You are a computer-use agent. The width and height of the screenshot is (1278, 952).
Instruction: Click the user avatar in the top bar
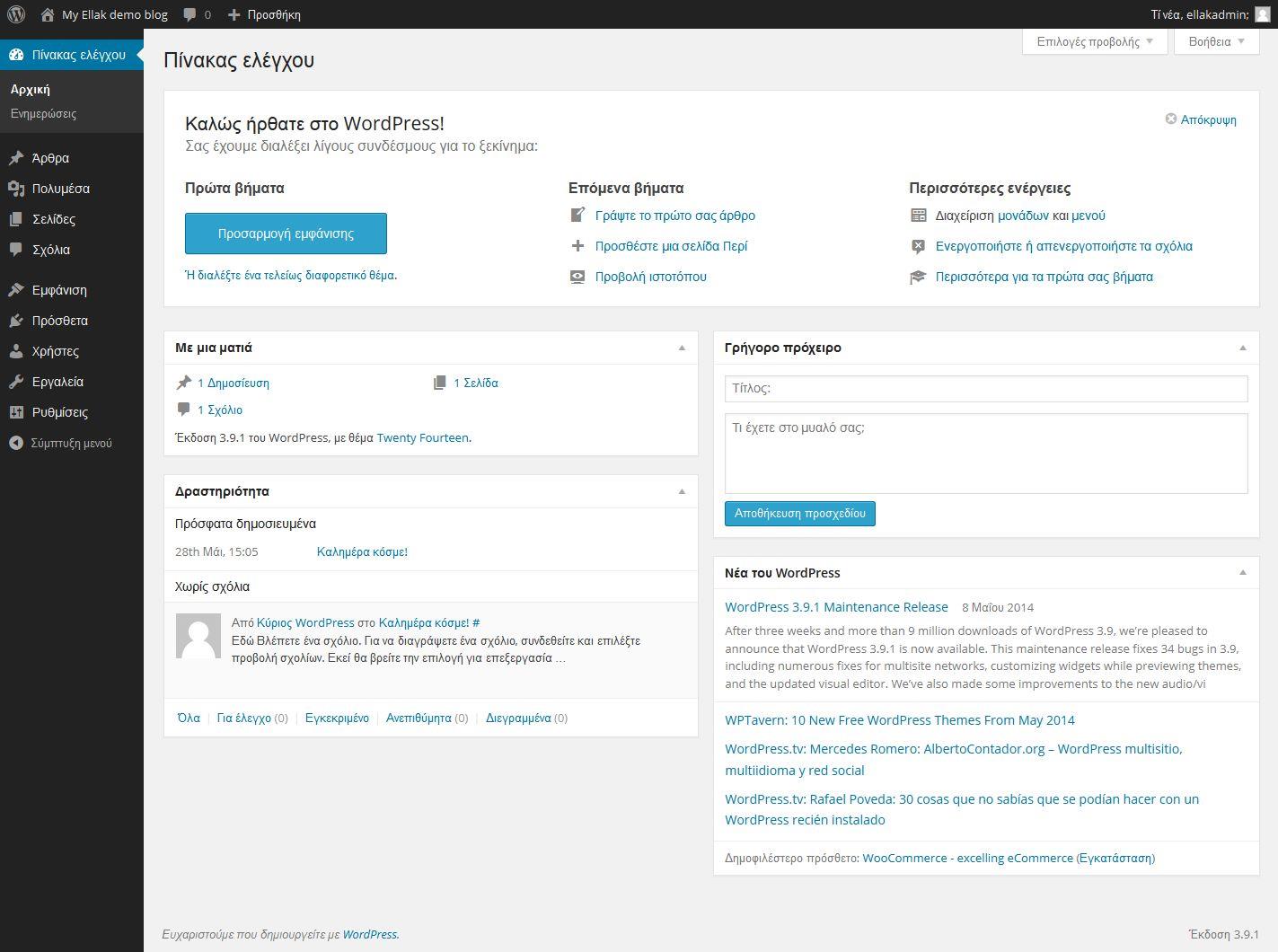[x=1262, y=14]
